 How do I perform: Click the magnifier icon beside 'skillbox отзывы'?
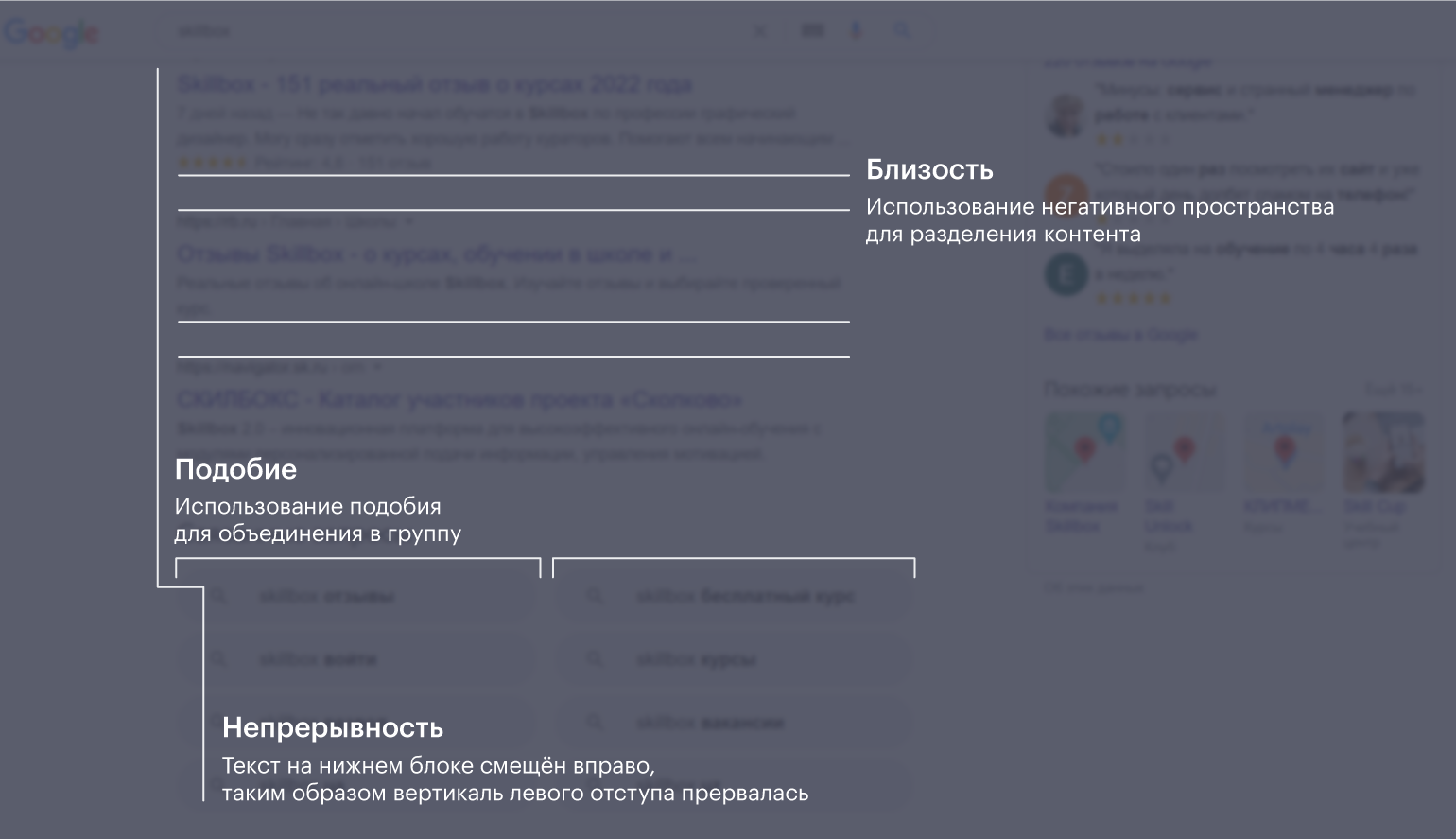pyautogui.click(x=218, y=597)
